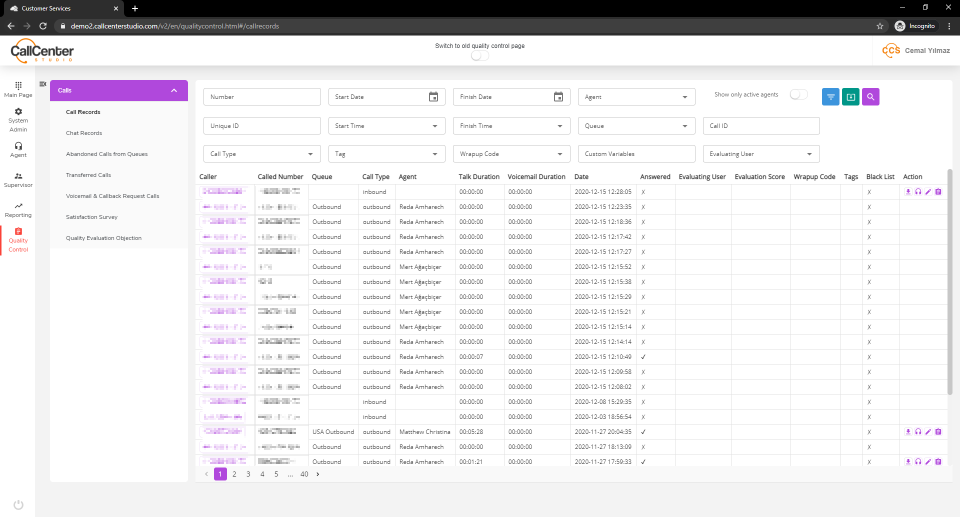The image size is (960, 517).
Task: Click the CallCenter Studio logo
Action: pyautogui.click(x=42, y=50)
